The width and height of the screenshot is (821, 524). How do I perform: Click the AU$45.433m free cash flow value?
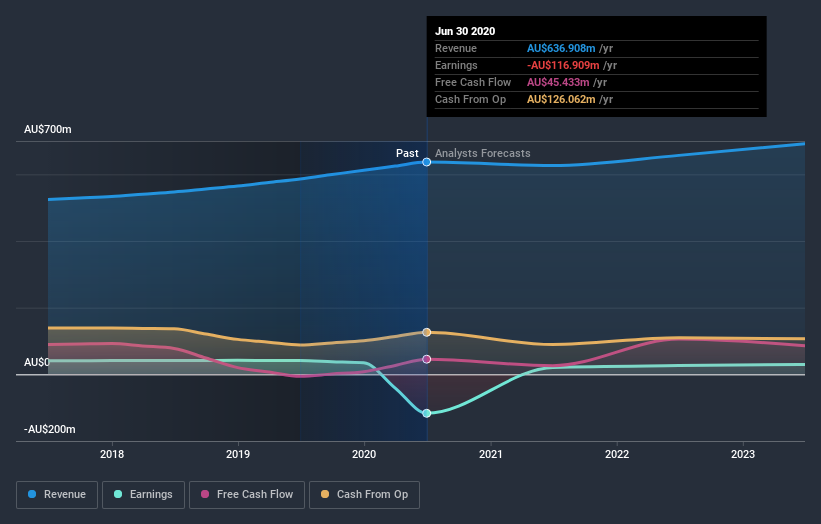558,82
